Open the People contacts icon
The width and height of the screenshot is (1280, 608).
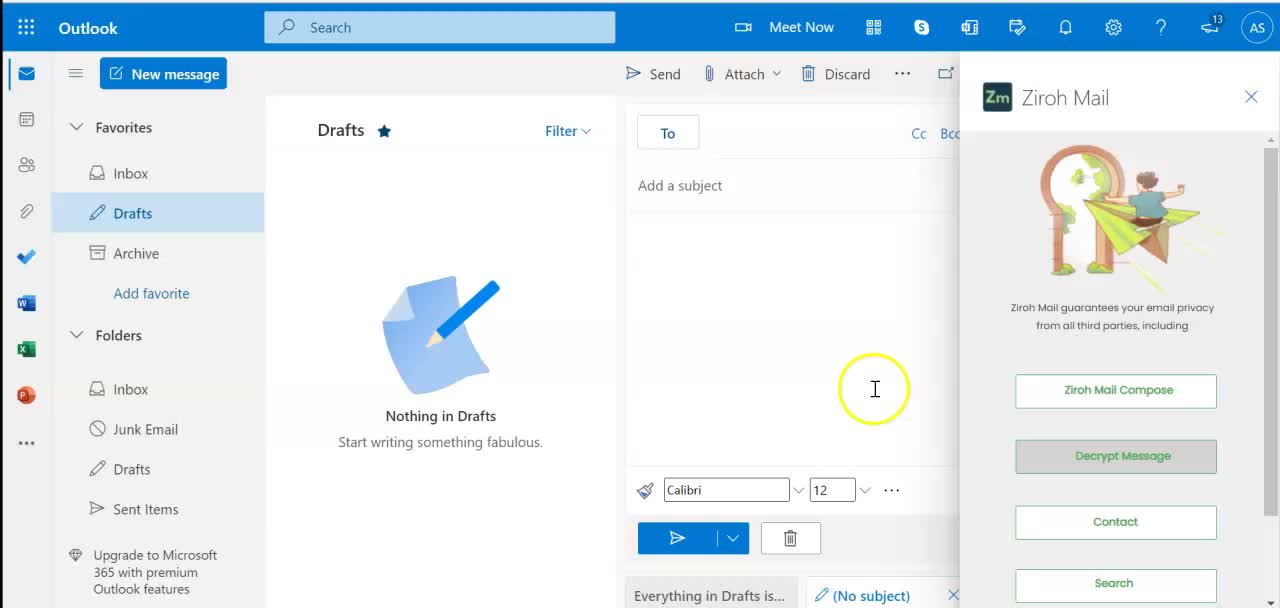pos(27,165)
